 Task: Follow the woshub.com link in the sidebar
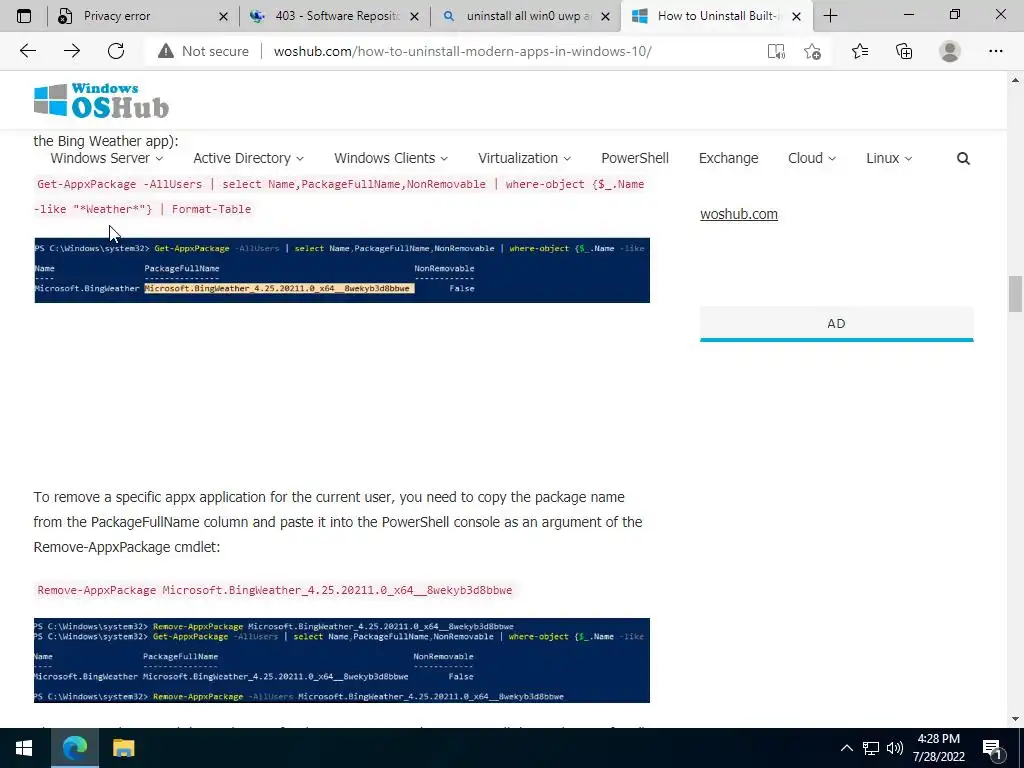point(739,214)
